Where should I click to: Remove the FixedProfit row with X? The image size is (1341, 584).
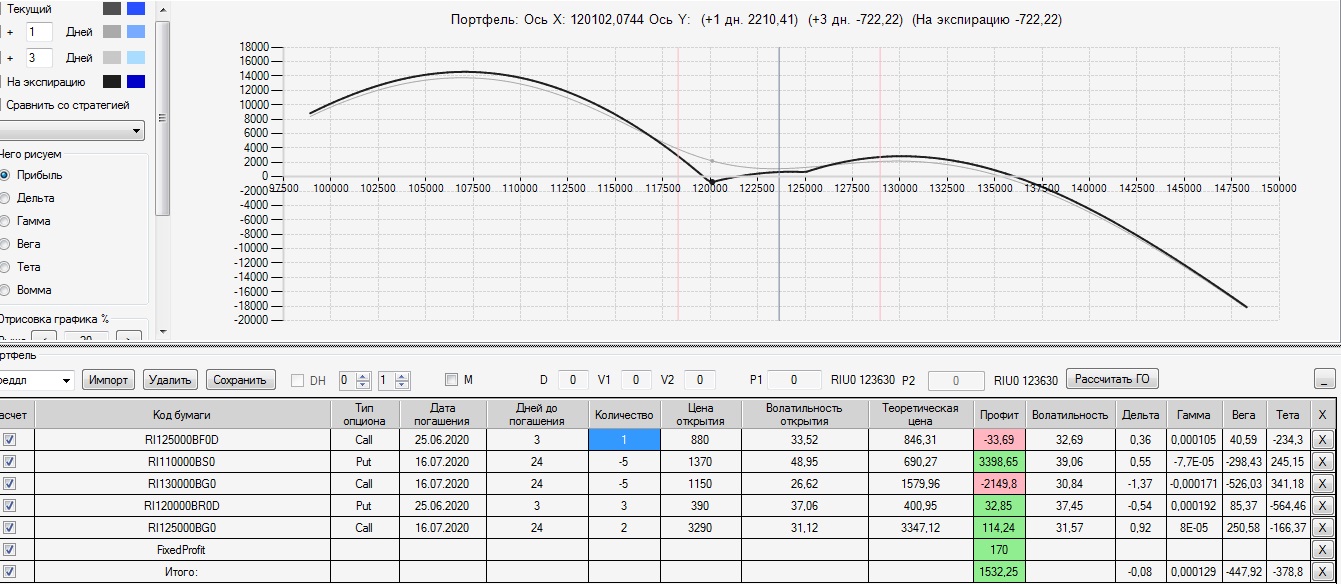click(1322, 549)
